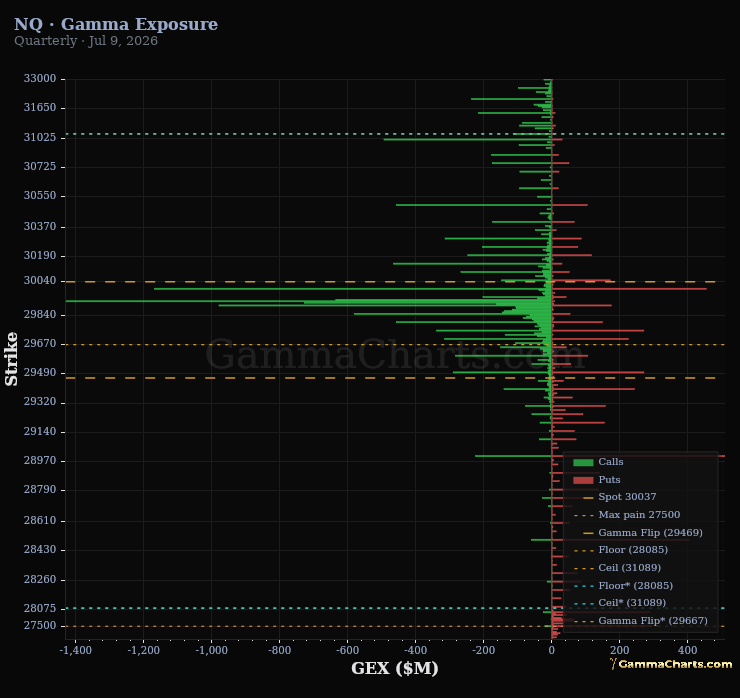Click the 31025 strike axis label

click(40, 137)
